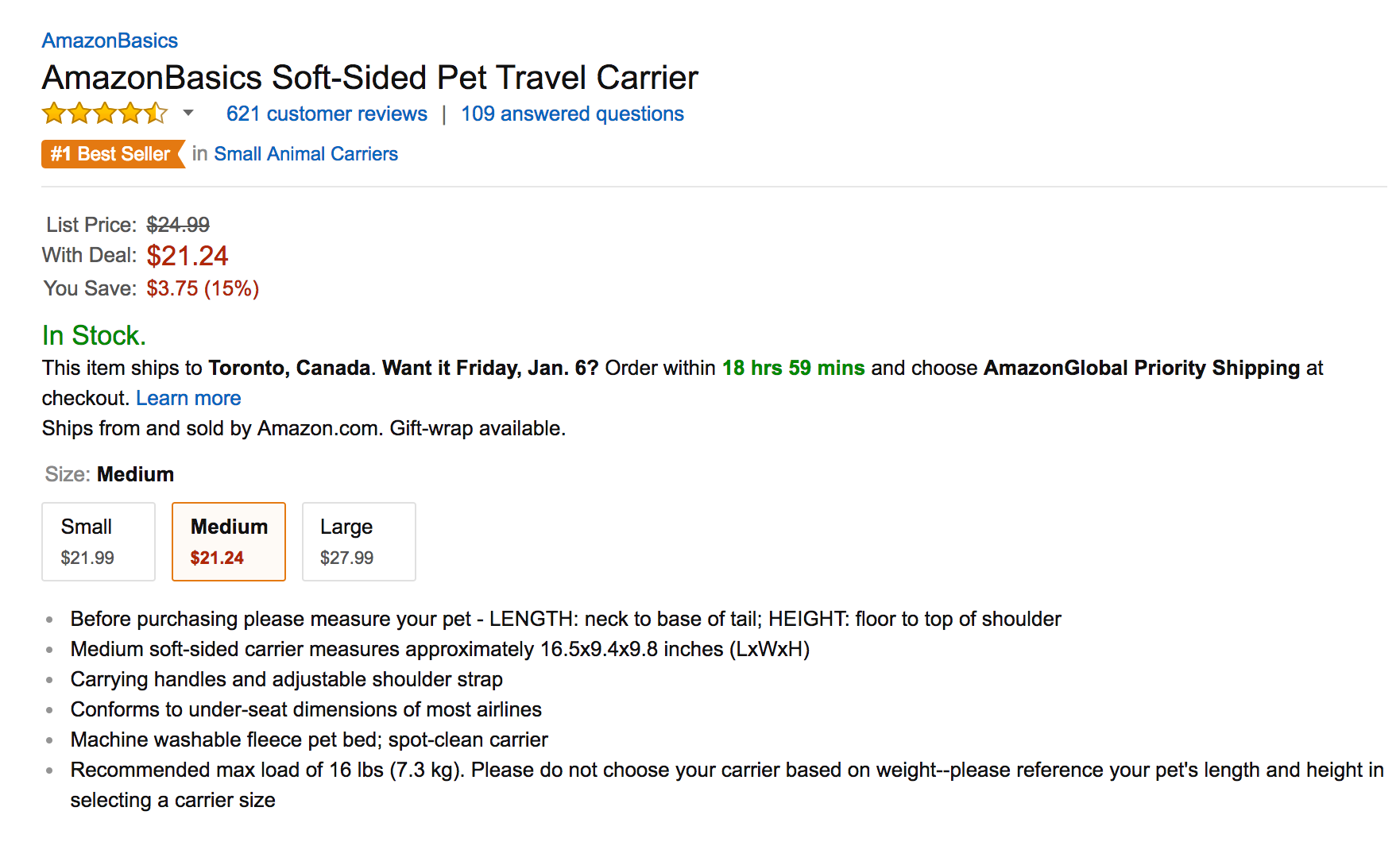Viewport: 1400px width, 842px height.
Task: Click the With Deal price $21.24
Action: point(188,256)
